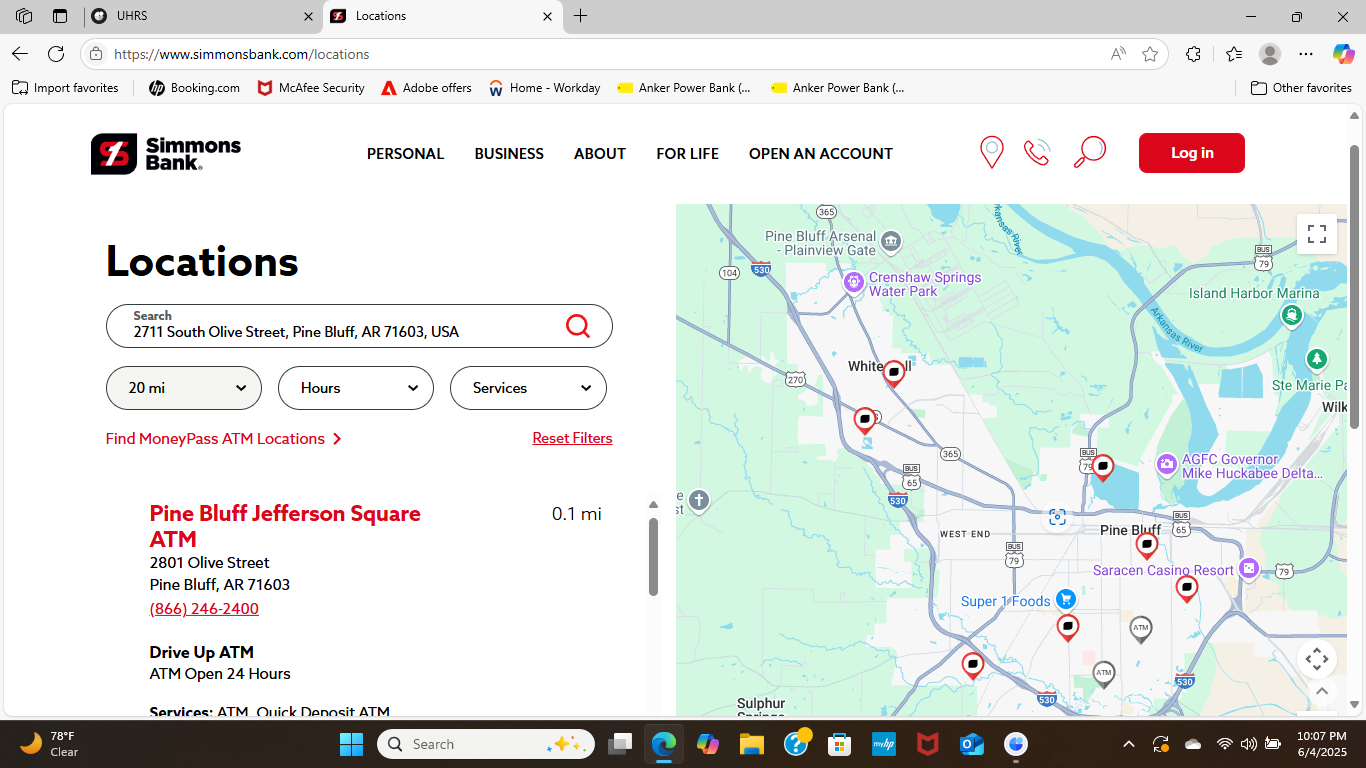Open a new browser tab
The image size is (1366, 768).
pos(581,16)
